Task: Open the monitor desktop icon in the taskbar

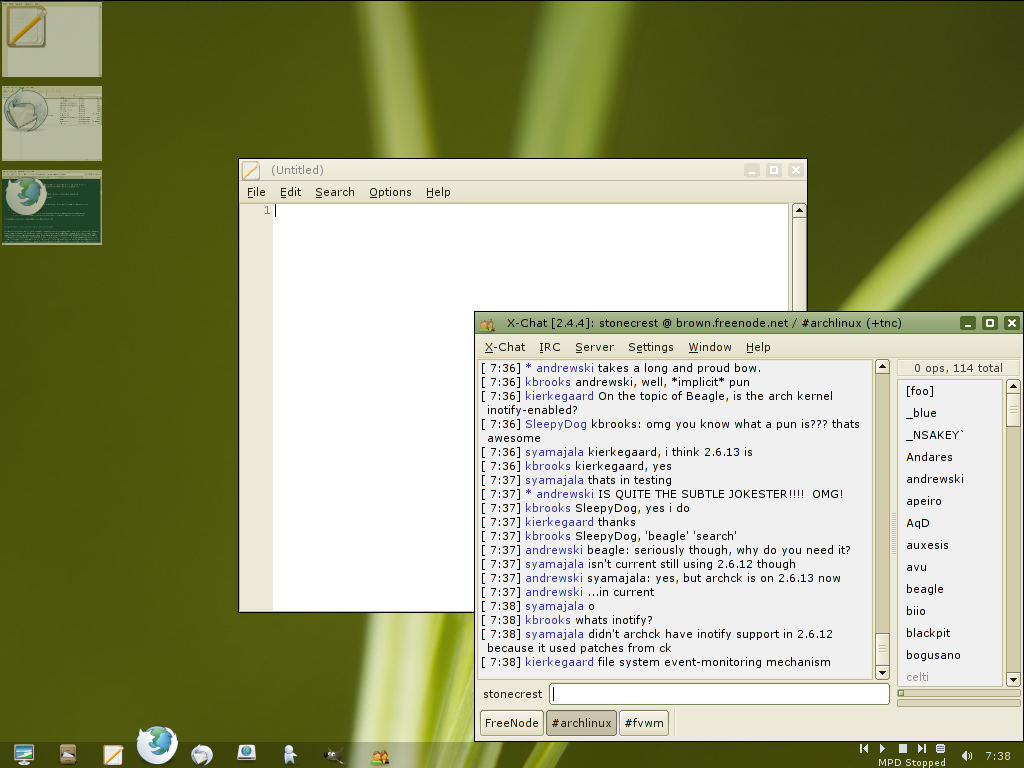Action: click(x=24, y=754)
